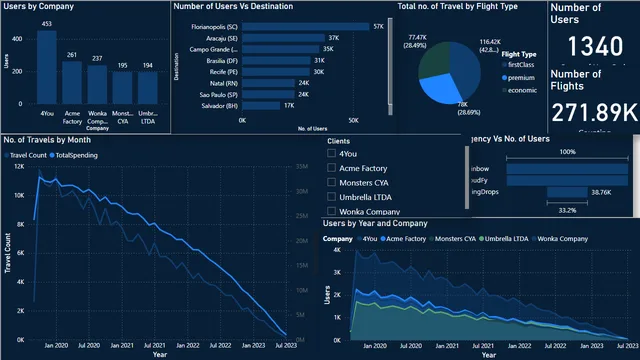Check the 4You client checkbox
The height and width of the screenshot is (360, 640).
click(331, 153)
